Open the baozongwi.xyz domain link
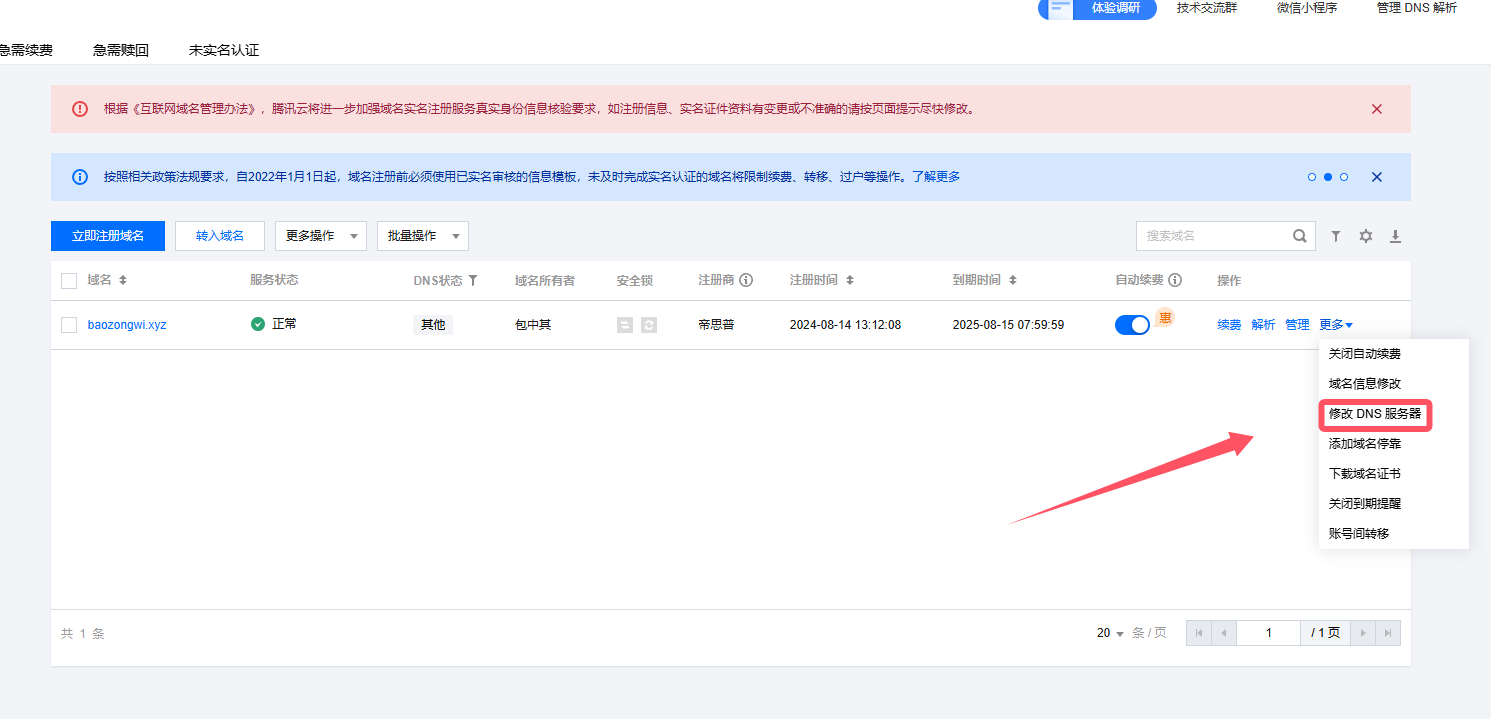Image resolution: width=1491 pixels, height=719 pixels. tap(127, 325)
